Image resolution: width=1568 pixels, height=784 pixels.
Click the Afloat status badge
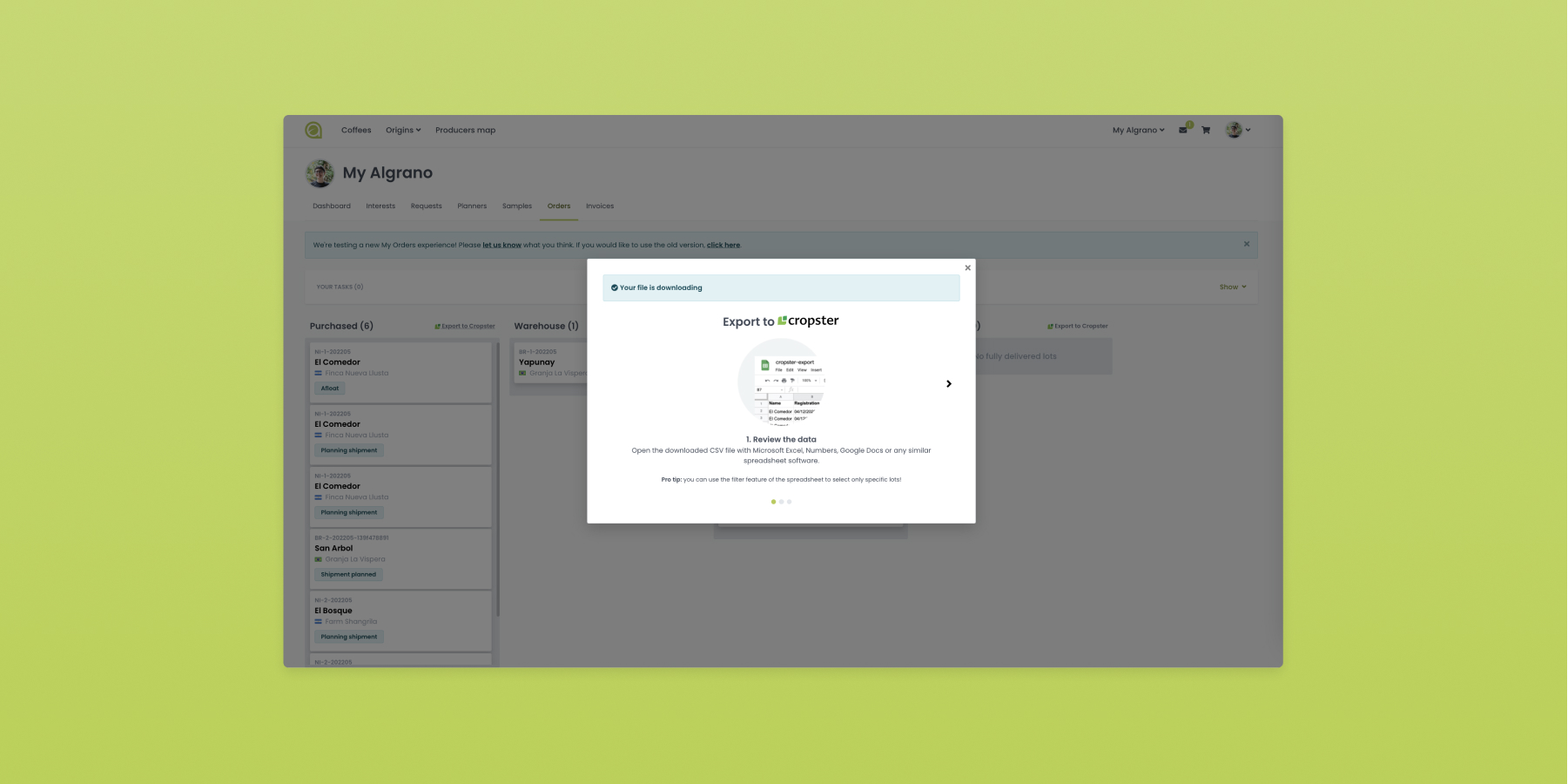coord(330,389)
